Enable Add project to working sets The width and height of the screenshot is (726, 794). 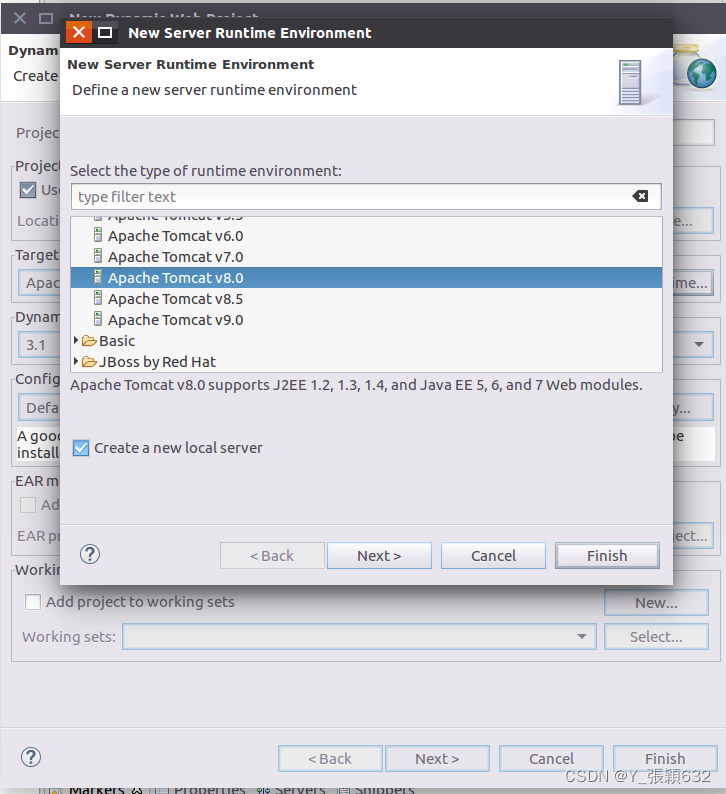point(33,602)
